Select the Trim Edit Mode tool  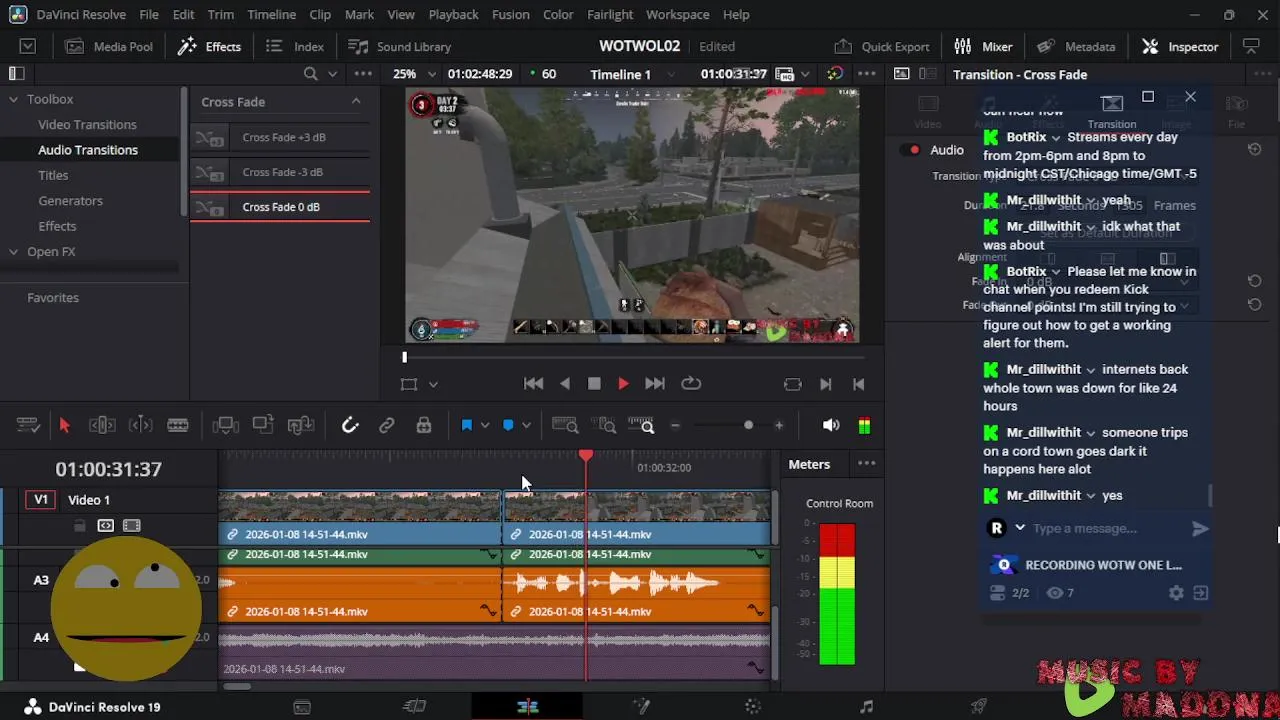(102, 426)
